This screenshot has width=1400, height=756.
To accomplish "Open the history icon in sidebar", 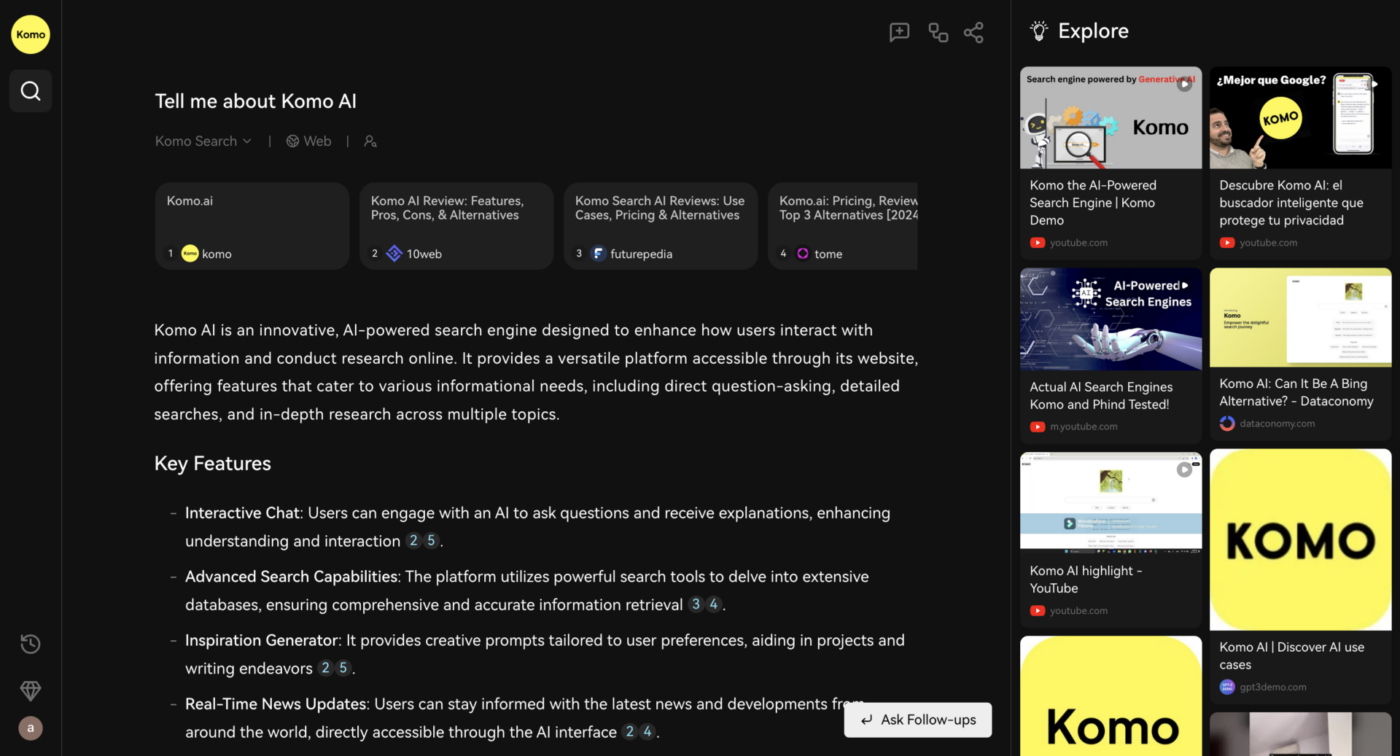I will pyautogui.click(x=31, y=644).
